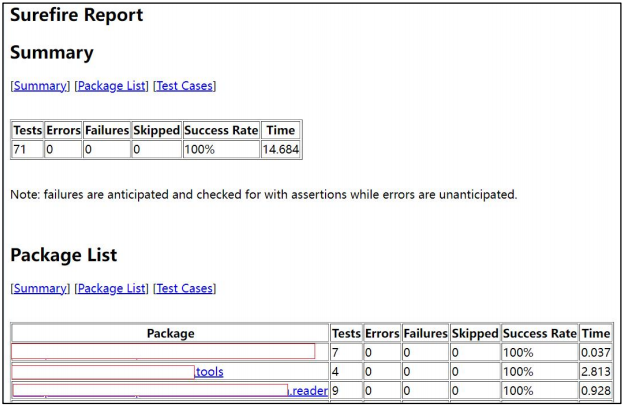Open the first package link with 7 tests

(x=163, y=352)
